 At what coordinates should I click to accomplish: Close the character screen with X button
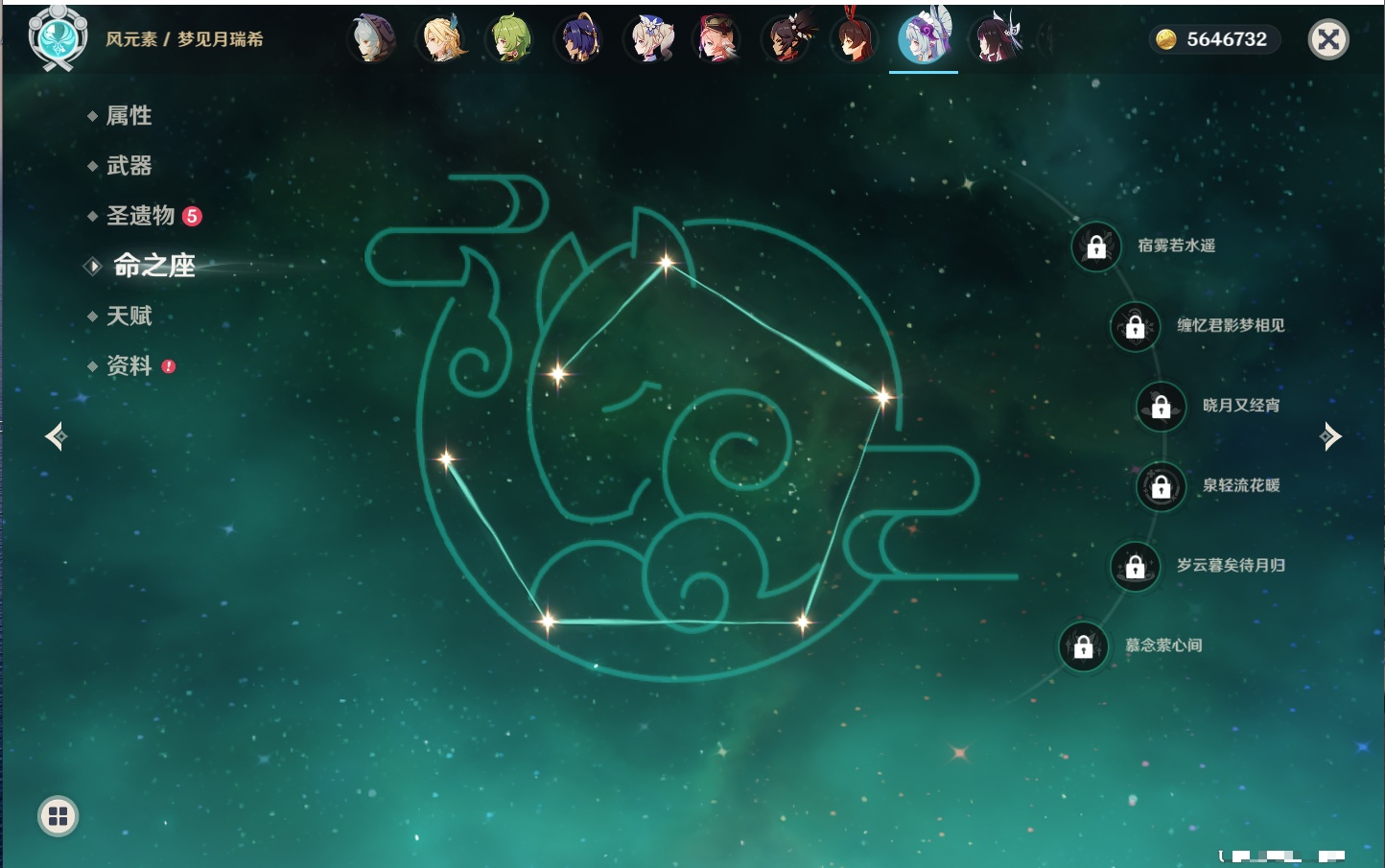click(1328, 39)
